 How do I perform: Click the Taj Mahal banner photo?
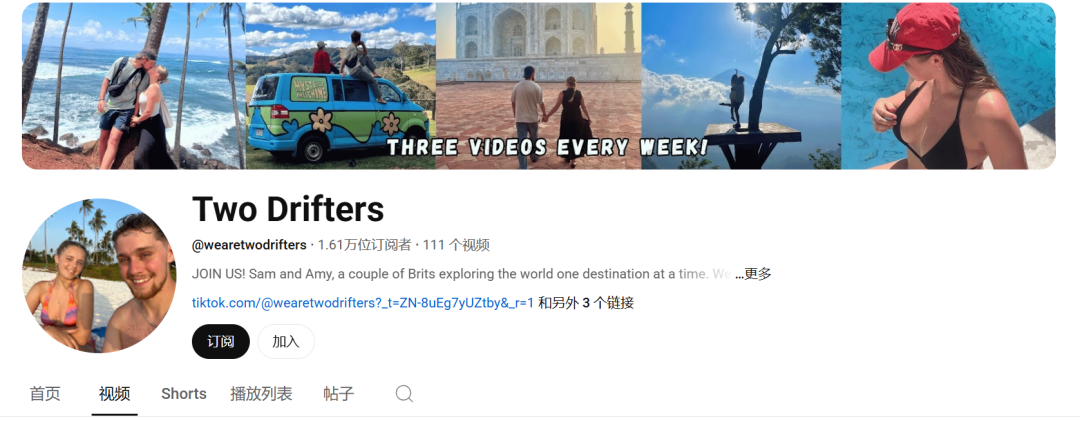[x=539, y=85]
